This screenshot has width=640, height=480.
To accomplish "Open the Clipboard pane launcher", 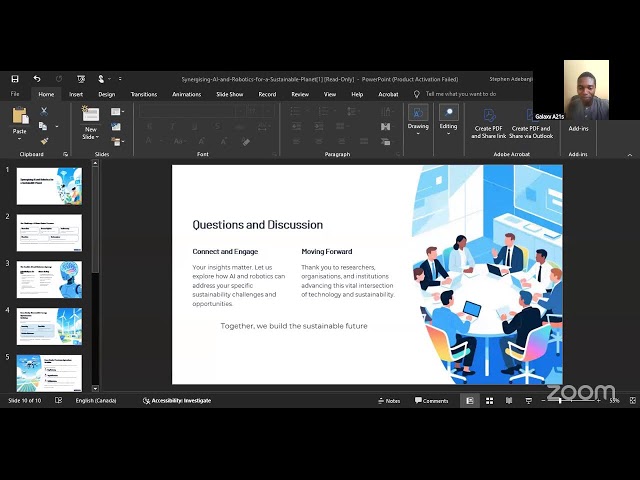I will (65, 154).
